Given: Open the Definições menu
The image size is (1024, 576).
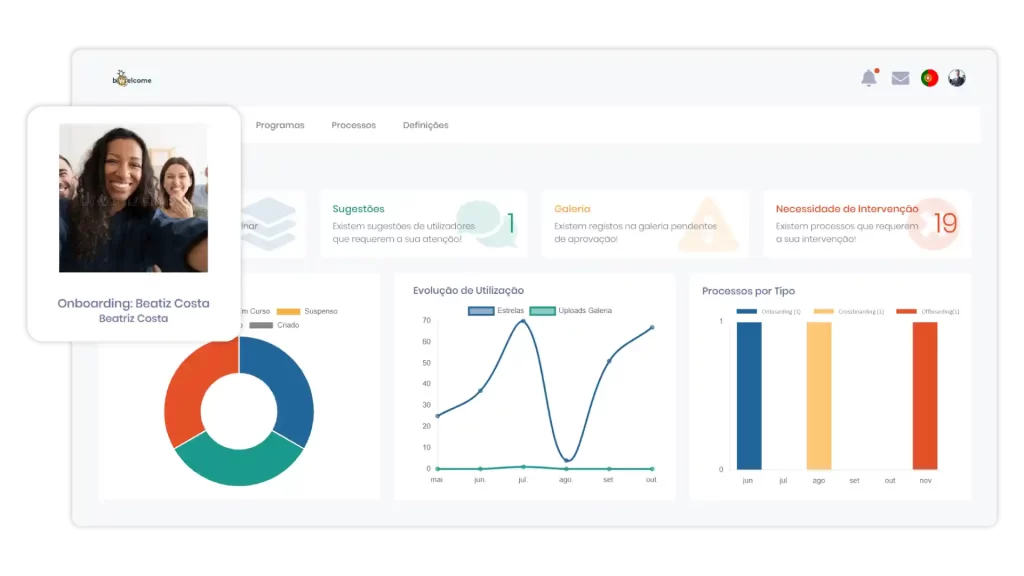Looking at the screenshot, I should 425,125.
